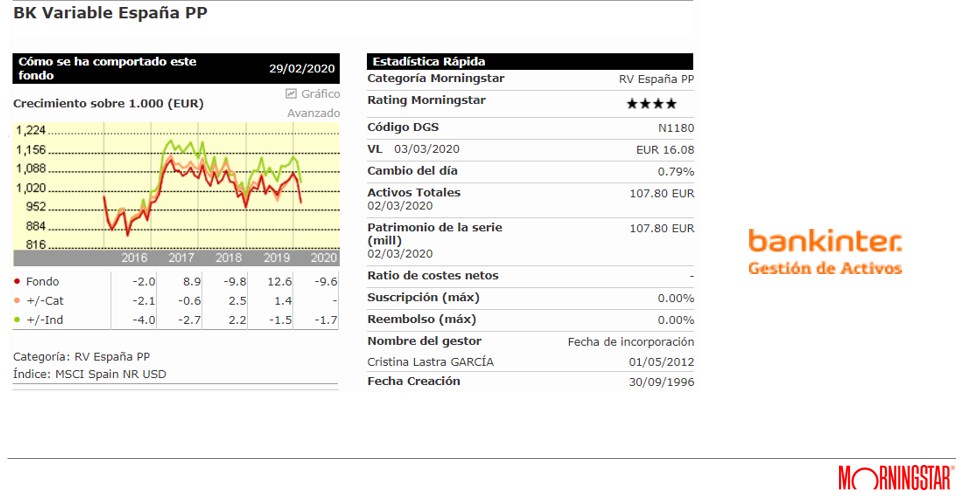
Task: Click the red Fondo legend dot
Action: (x=17, y=282)
